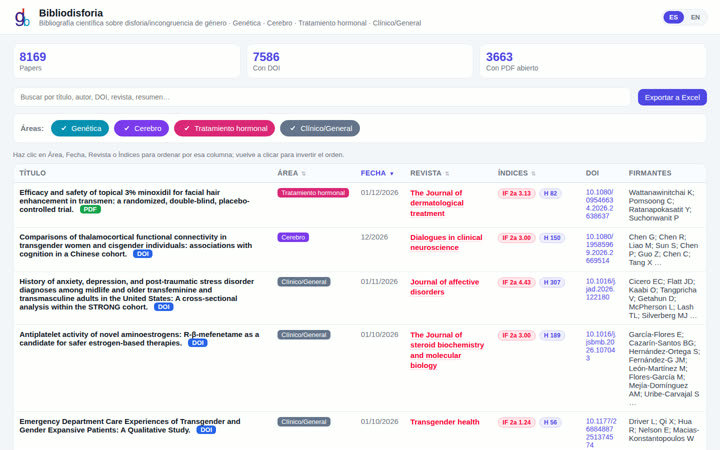Image resolution: width=720 pixels, height=450 pixels.
Task: Open DOI link starting 10.1177/26884887
Action: coord(601,433)
